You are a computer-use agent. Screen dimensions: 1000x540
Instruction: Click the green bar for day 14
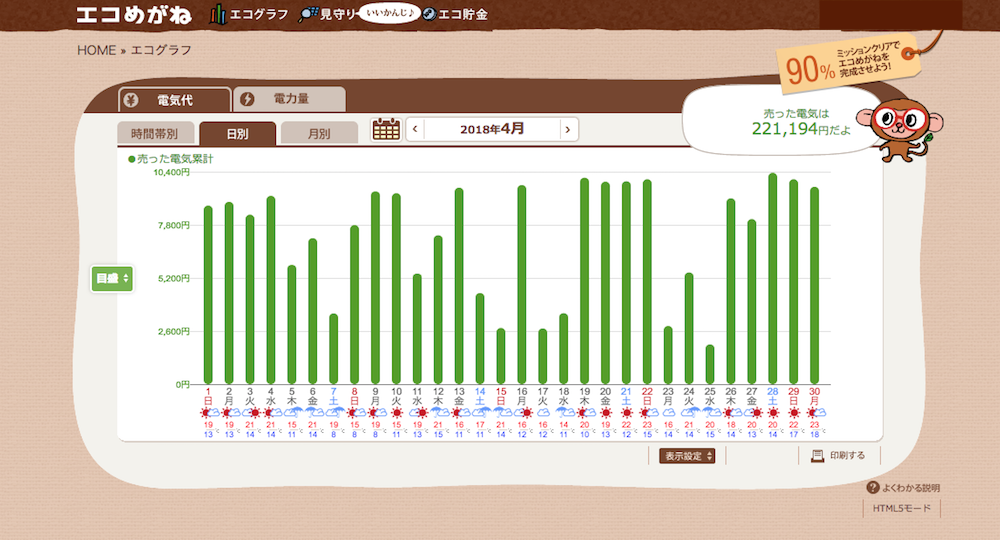[480, 339]
